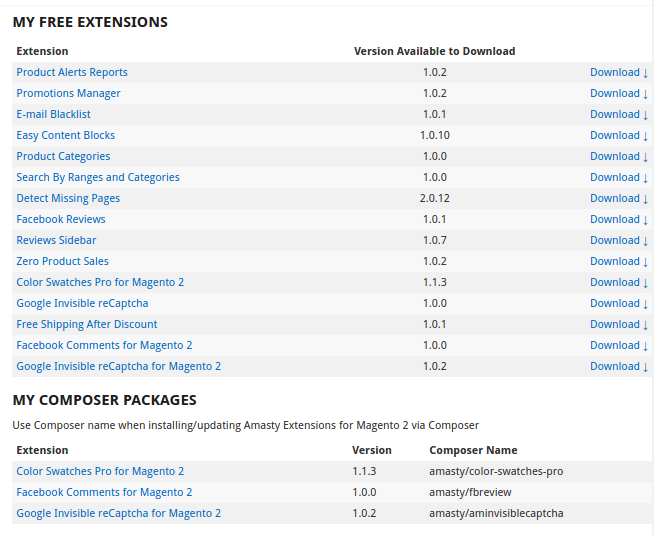Open Facebook Comments for Magento 2 in free extensions
The width and height of the screenshot is (654, 535).
pos(104,345)
